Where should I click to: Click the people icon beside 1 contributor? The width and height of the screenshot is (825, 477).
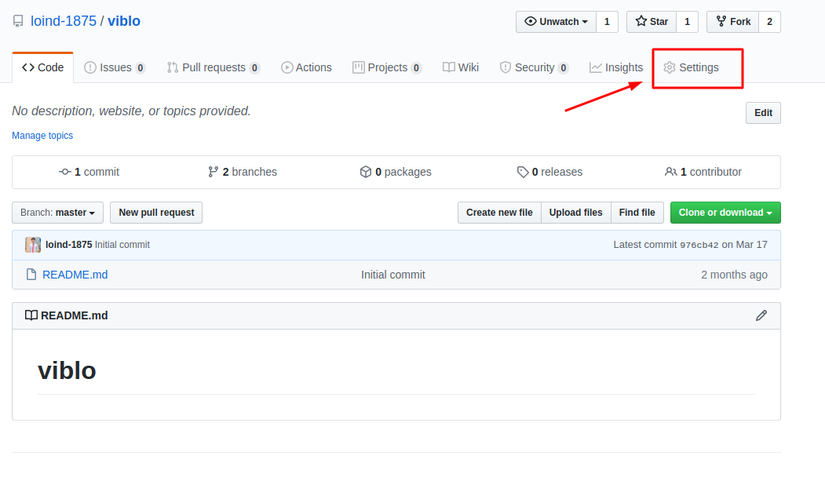pyautogui.click(x=671, y=172)
